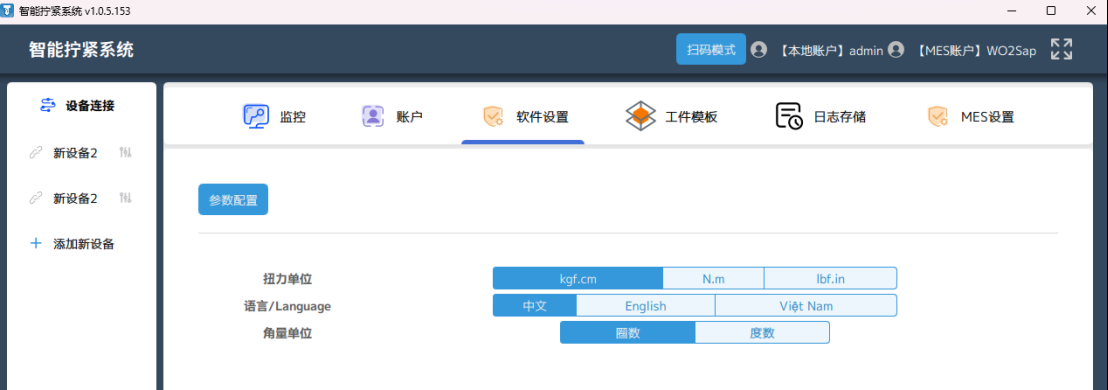Click the 设备连接 connection icon
1108x390 pixels.
pos(47,106)
